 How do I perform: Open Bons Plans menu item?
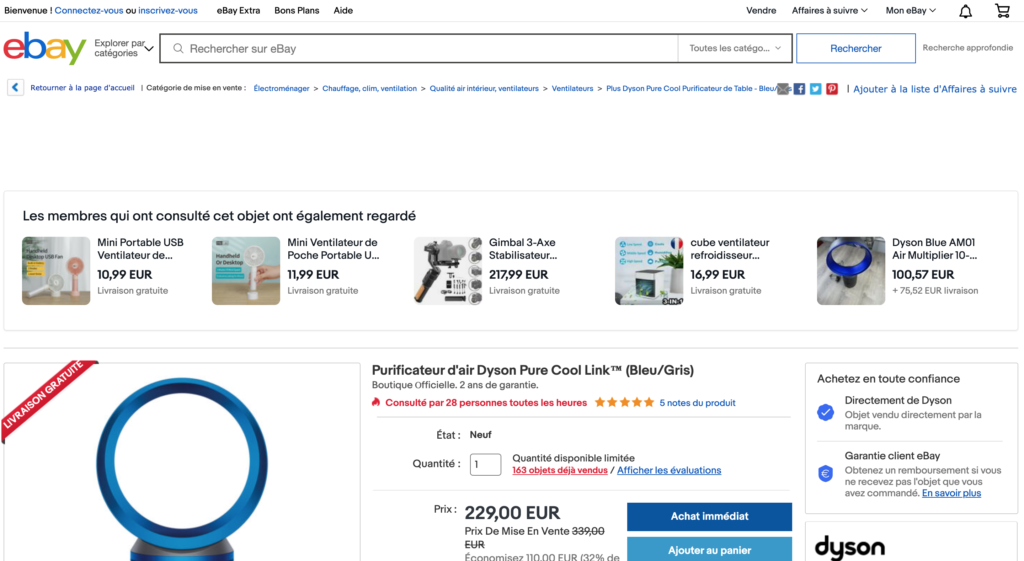296,10
